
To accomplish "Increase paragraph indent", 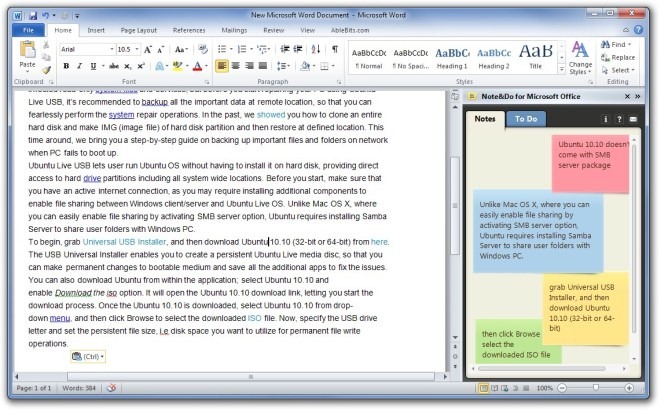I will pos(298,50).
